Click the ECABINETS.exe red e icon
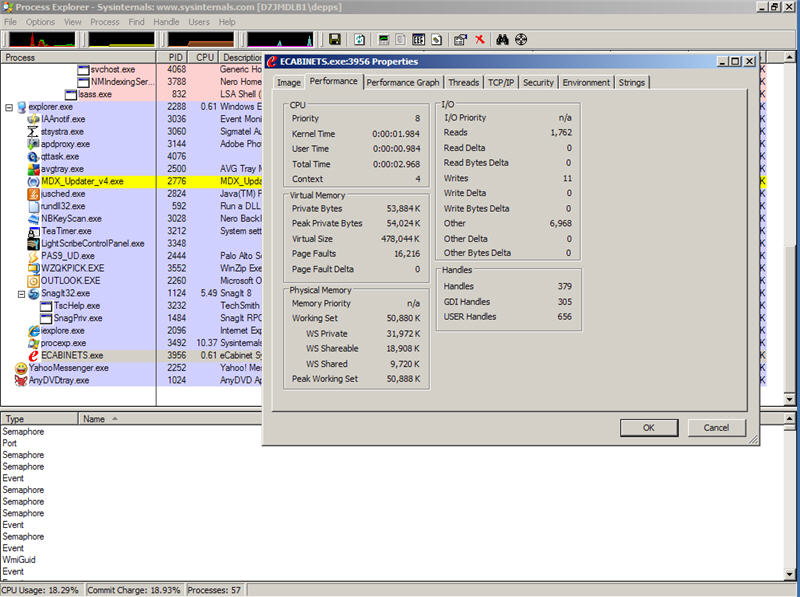Screen dimensions: 800x597 33,355
